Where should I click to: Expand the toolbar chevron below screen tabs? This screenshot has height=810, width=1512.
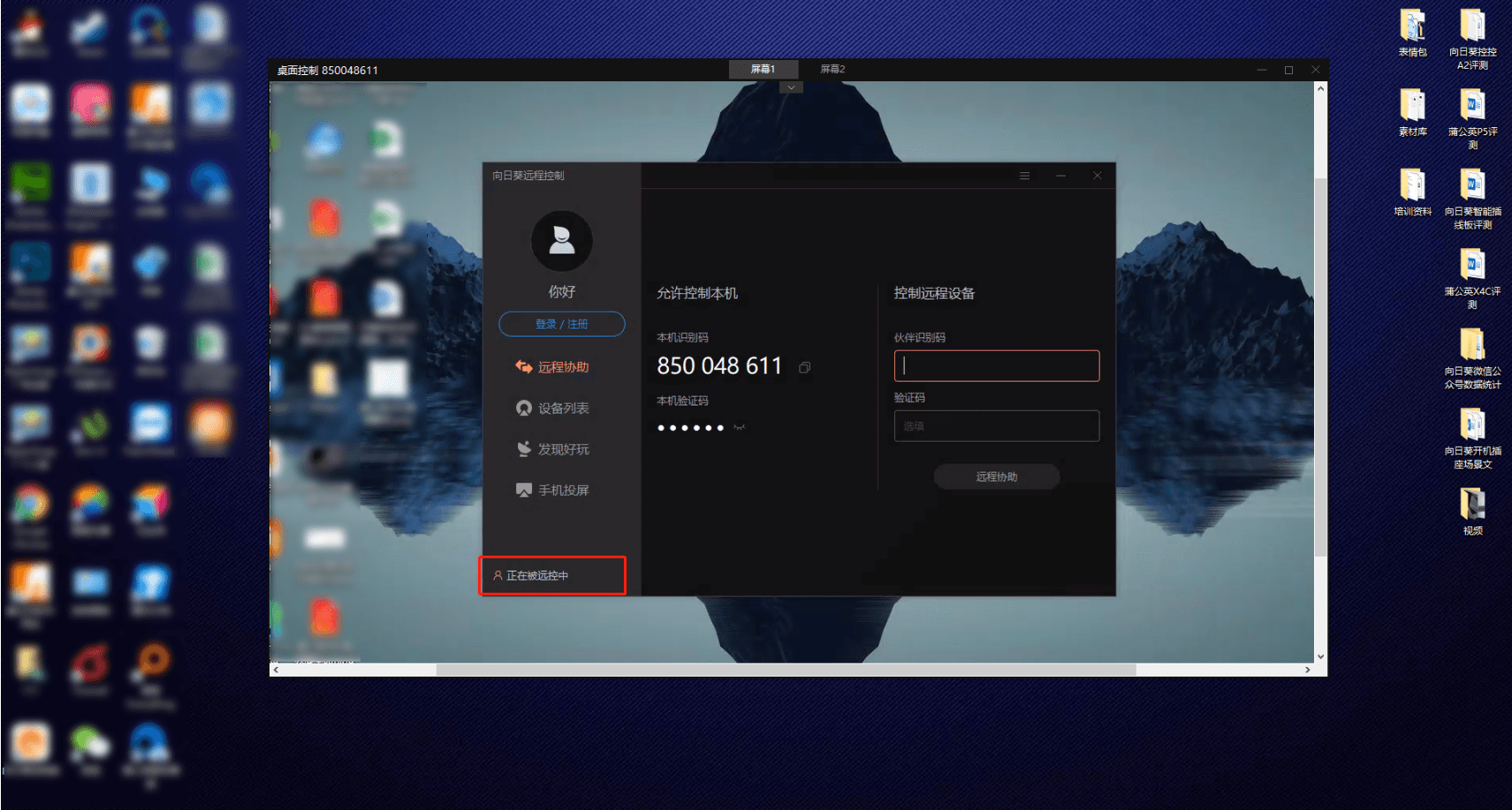791,87
